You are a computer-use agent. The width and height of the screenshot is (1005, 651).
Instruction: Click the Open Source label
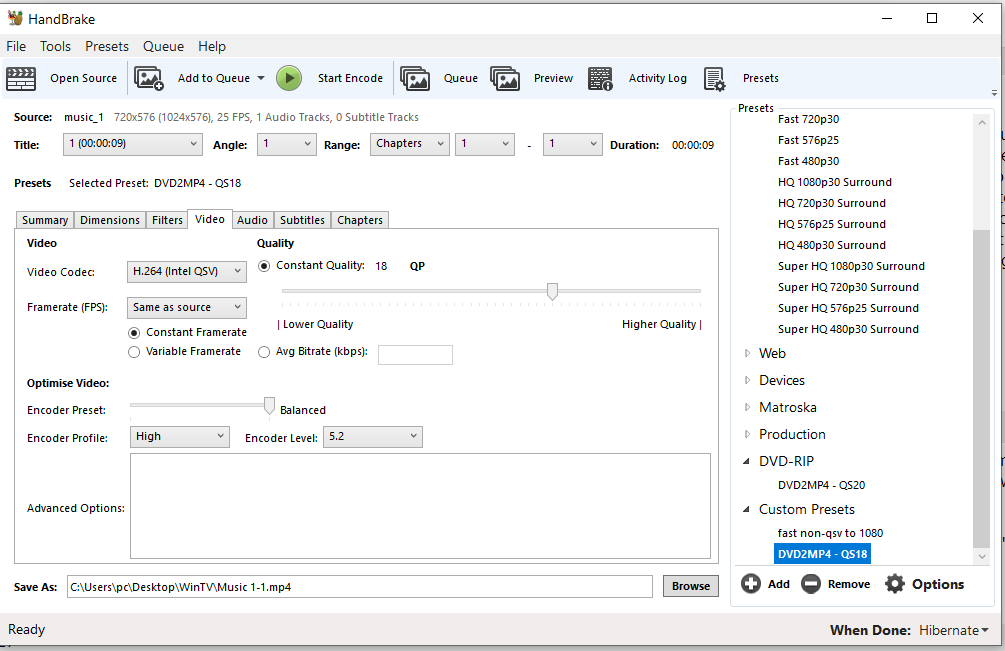(83, 78)
